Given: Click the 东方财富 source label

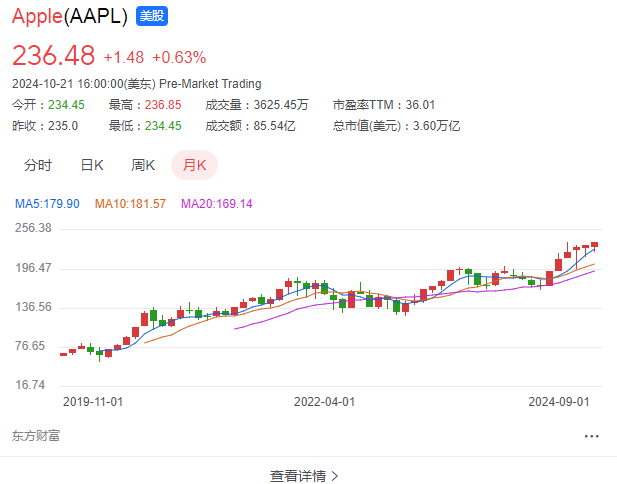Looking at the screenshot, I should 36,436.
